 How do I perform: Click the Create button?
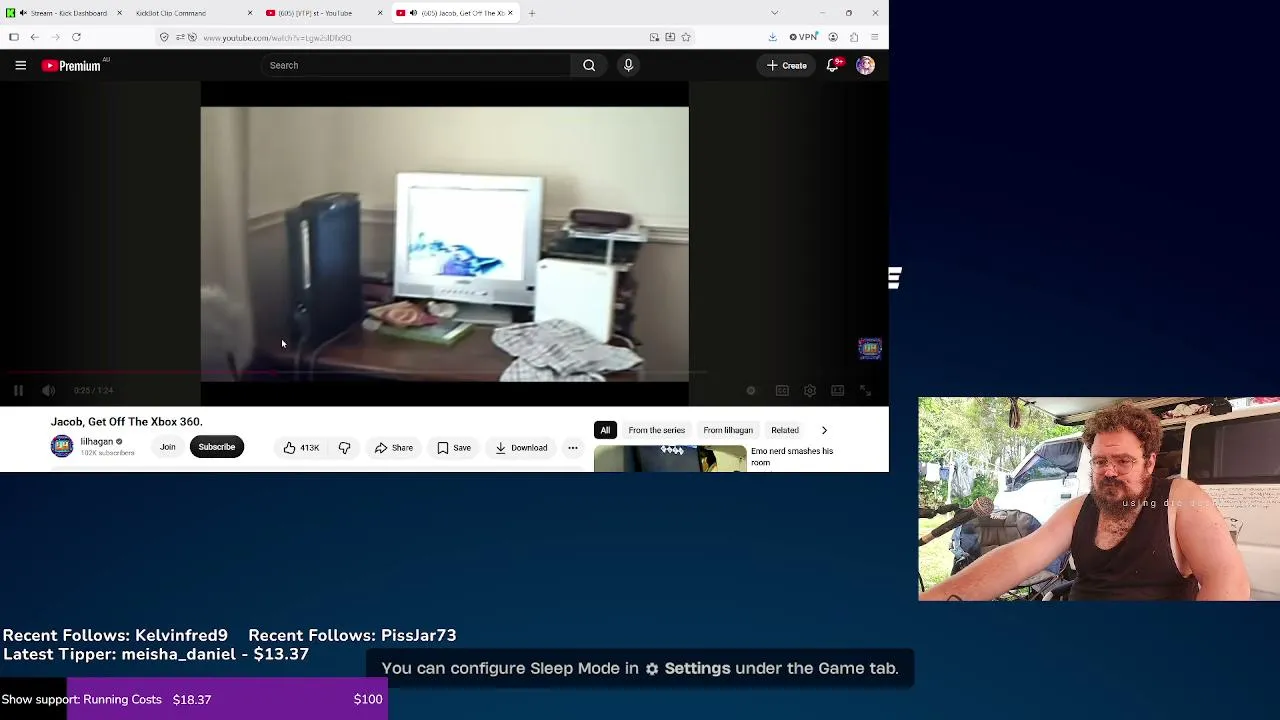coord(787,65)
